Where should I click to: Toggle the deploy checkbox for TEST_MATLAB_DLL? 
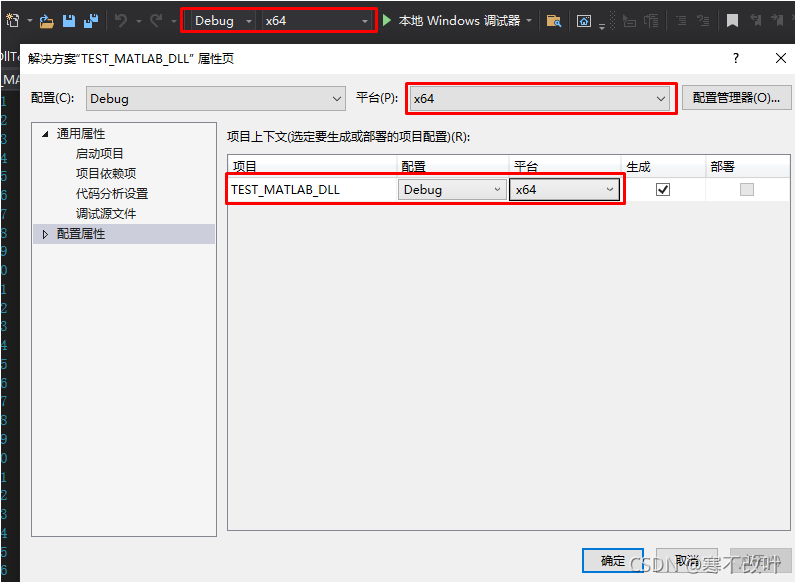747,189
